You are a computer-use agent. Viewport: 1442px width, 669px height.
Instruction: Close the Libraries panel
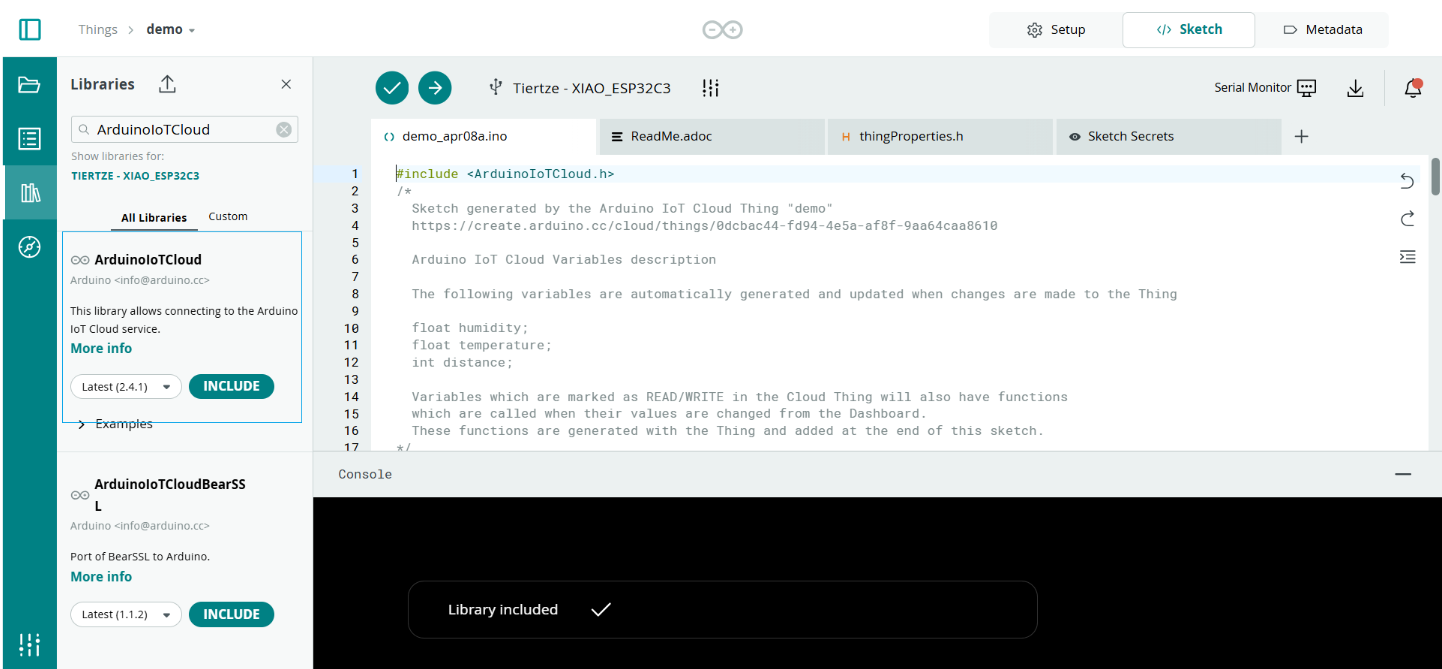[286, 85]
